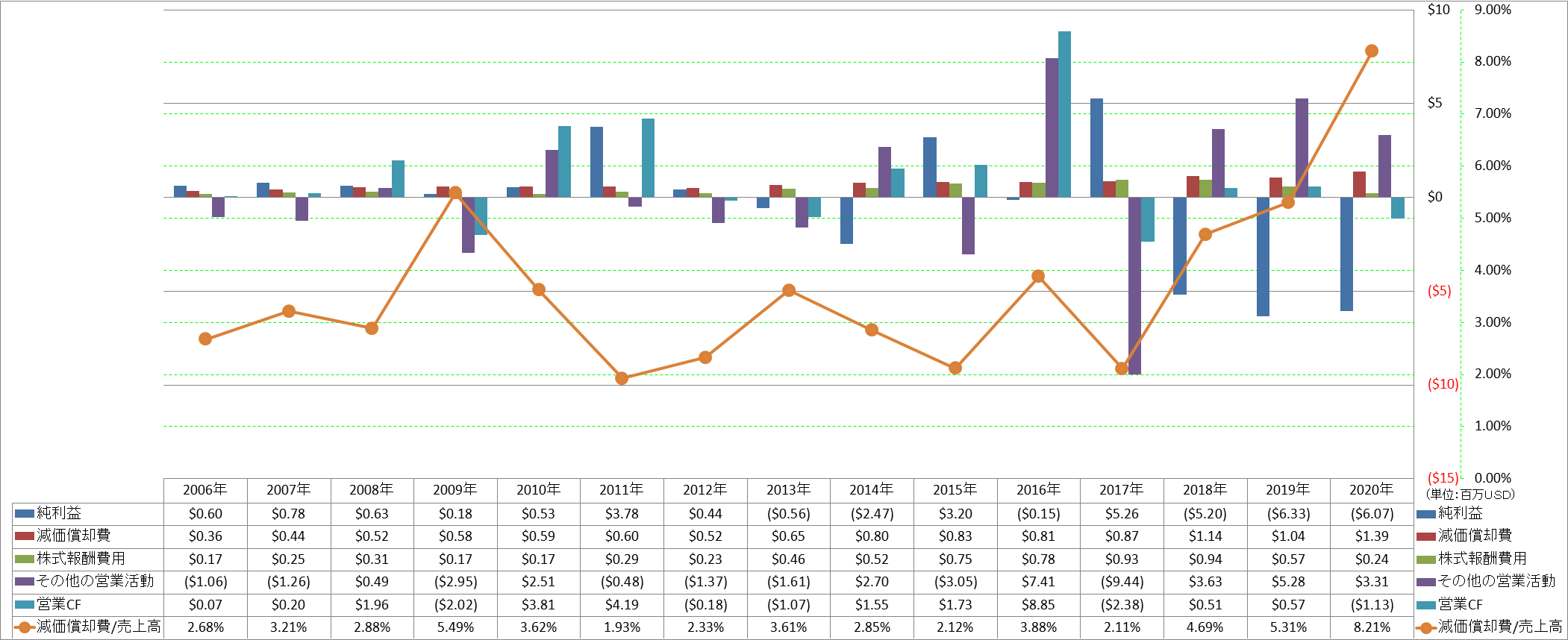Screen dimensions: 1568x640
Task: Click the 2011 orange line data point
Action: tap(622, 378)
